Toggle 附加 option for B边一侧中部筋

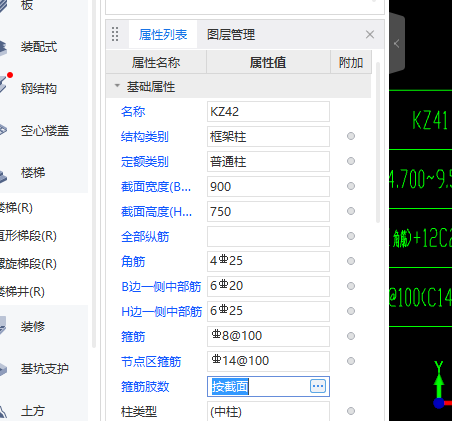pos(351,286)
